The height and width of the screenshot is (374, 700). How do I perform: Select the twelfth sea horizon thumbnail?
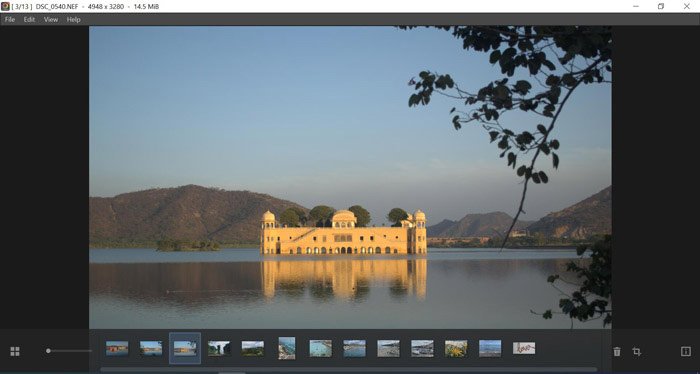click(x=490, y=349)
